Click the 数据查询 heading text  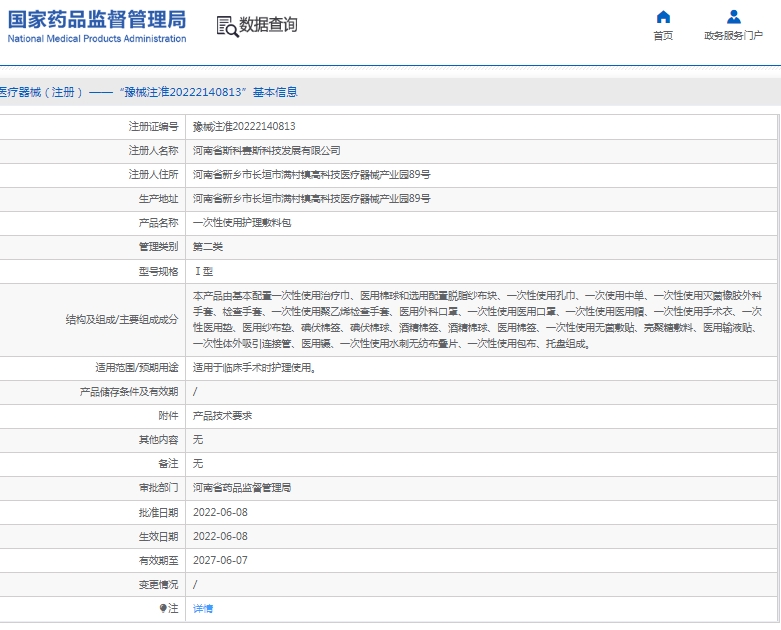tap(268, 24)
